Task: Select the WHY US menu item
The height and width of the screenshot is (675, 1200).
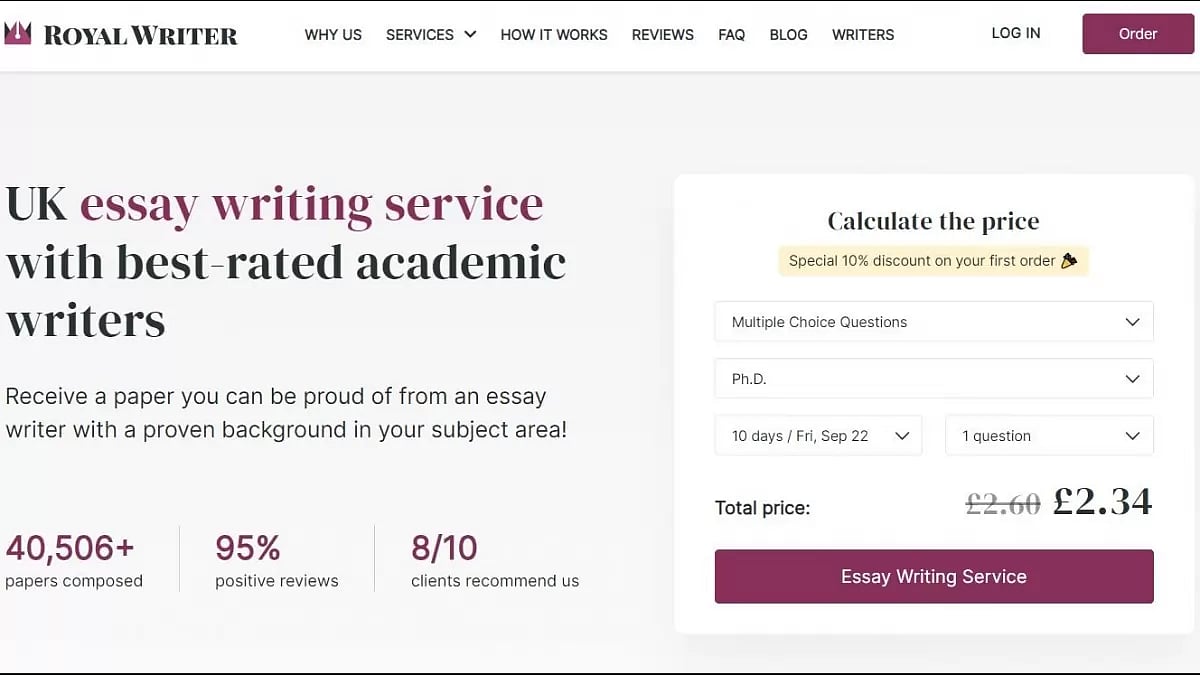Action: coord(333,34)
